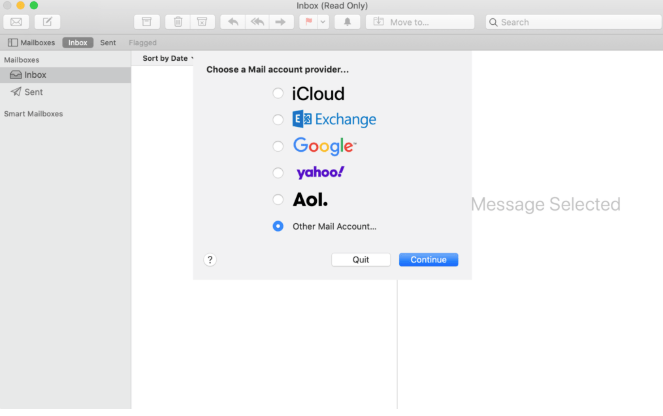Screen dimensions: 663x416
Task: Open Inbox in the sidebar
Action: point(66,75)
